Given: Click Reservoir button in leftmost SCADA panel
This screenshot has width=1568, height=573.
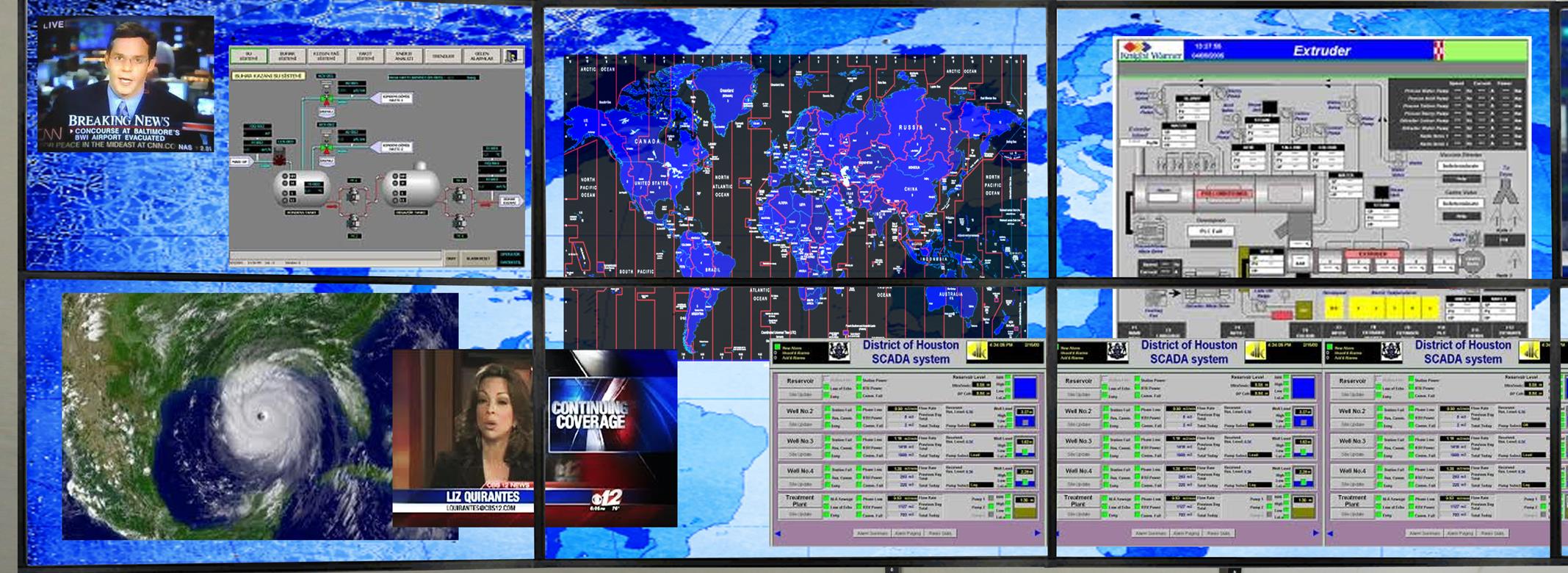Looking at the screenshot, I should tap(801, 381).
